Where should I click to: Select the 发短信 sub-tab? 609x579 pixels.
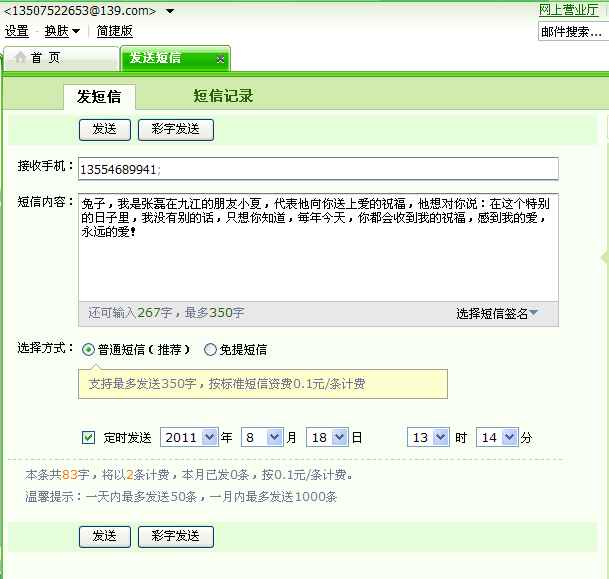coord(99,96)
